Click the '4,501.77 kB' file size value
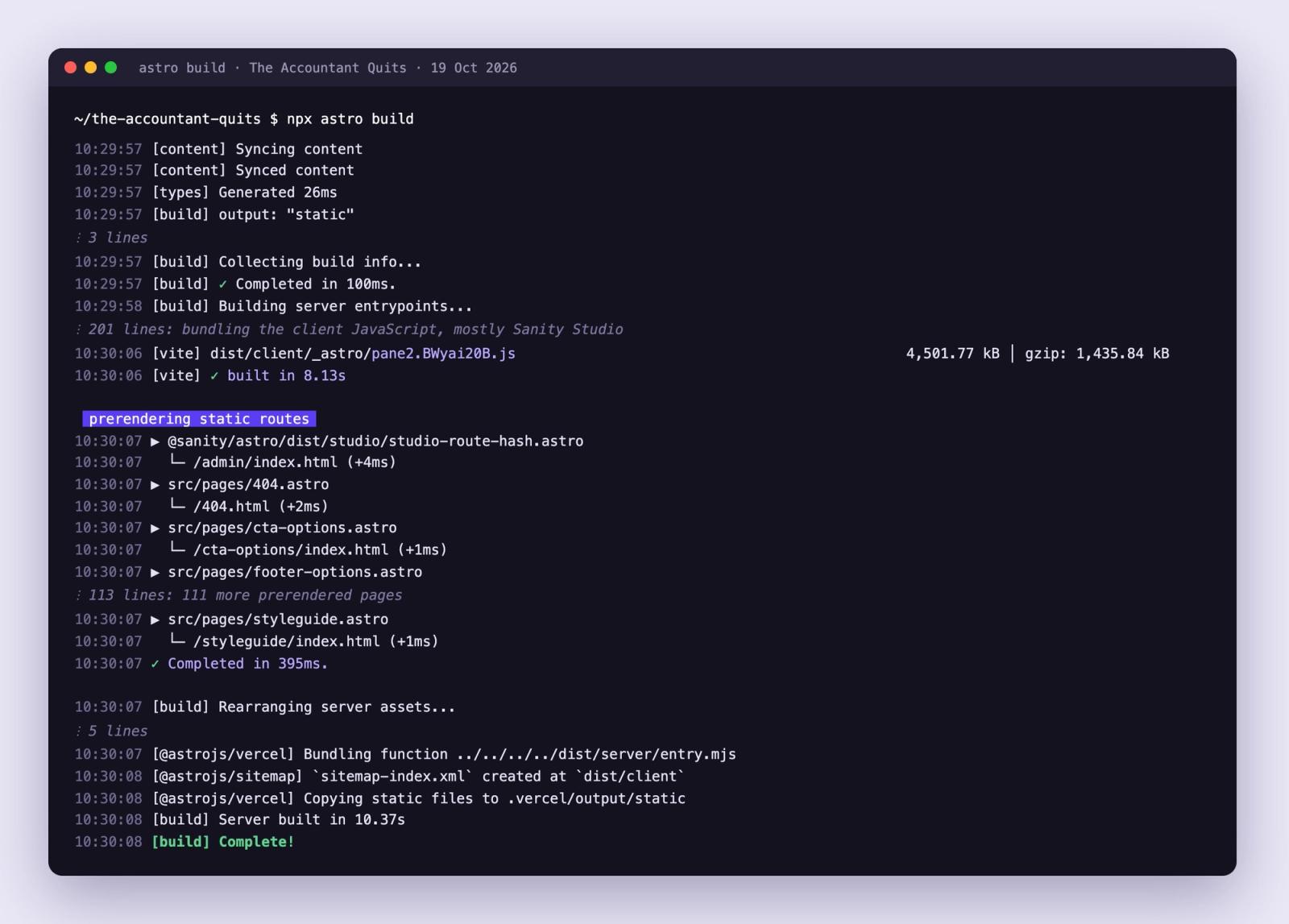This screenshot has height=924, width=1289. coord(952,354)
